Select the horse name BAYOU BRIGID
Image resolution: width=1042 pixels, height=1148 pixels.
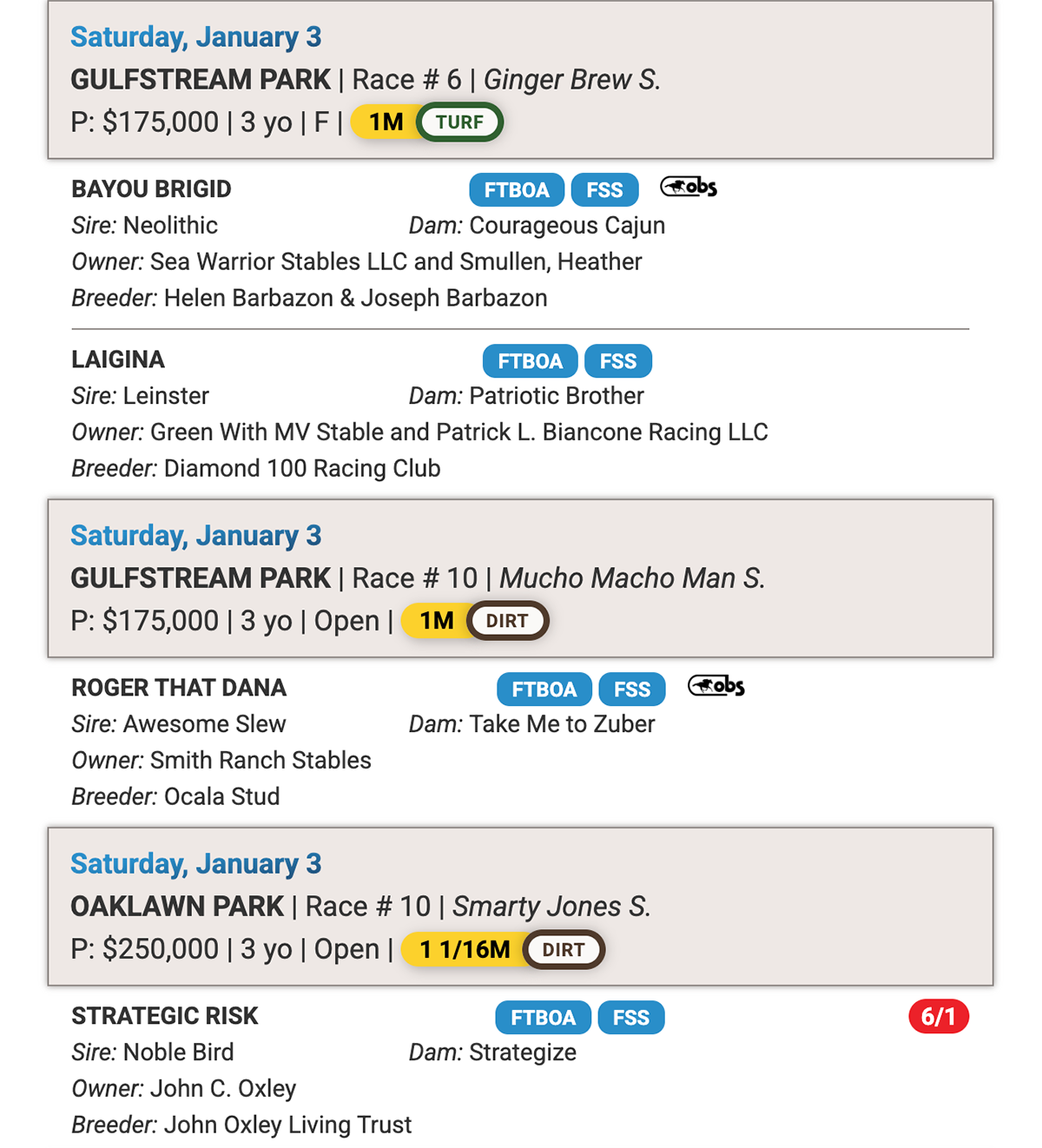[x=151, y=189]
